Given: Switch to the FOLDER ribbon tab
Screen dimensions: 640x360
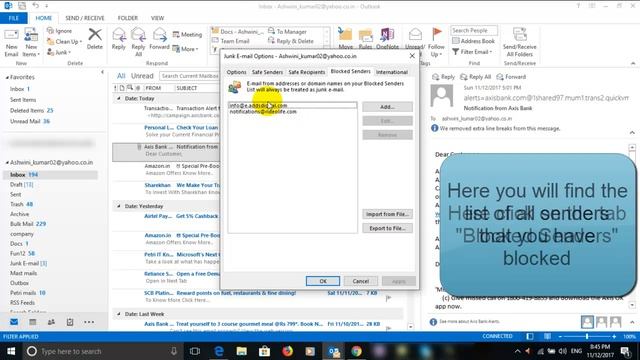Looking at the screenshot, I should click(x=127, y=18).
